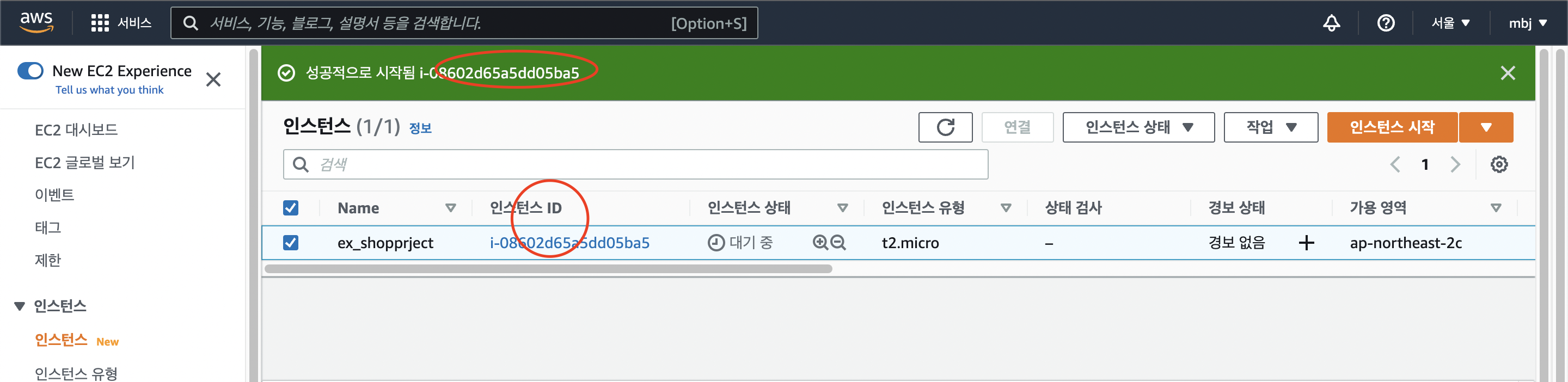Open the 서울 region selector

(1450, 23)
